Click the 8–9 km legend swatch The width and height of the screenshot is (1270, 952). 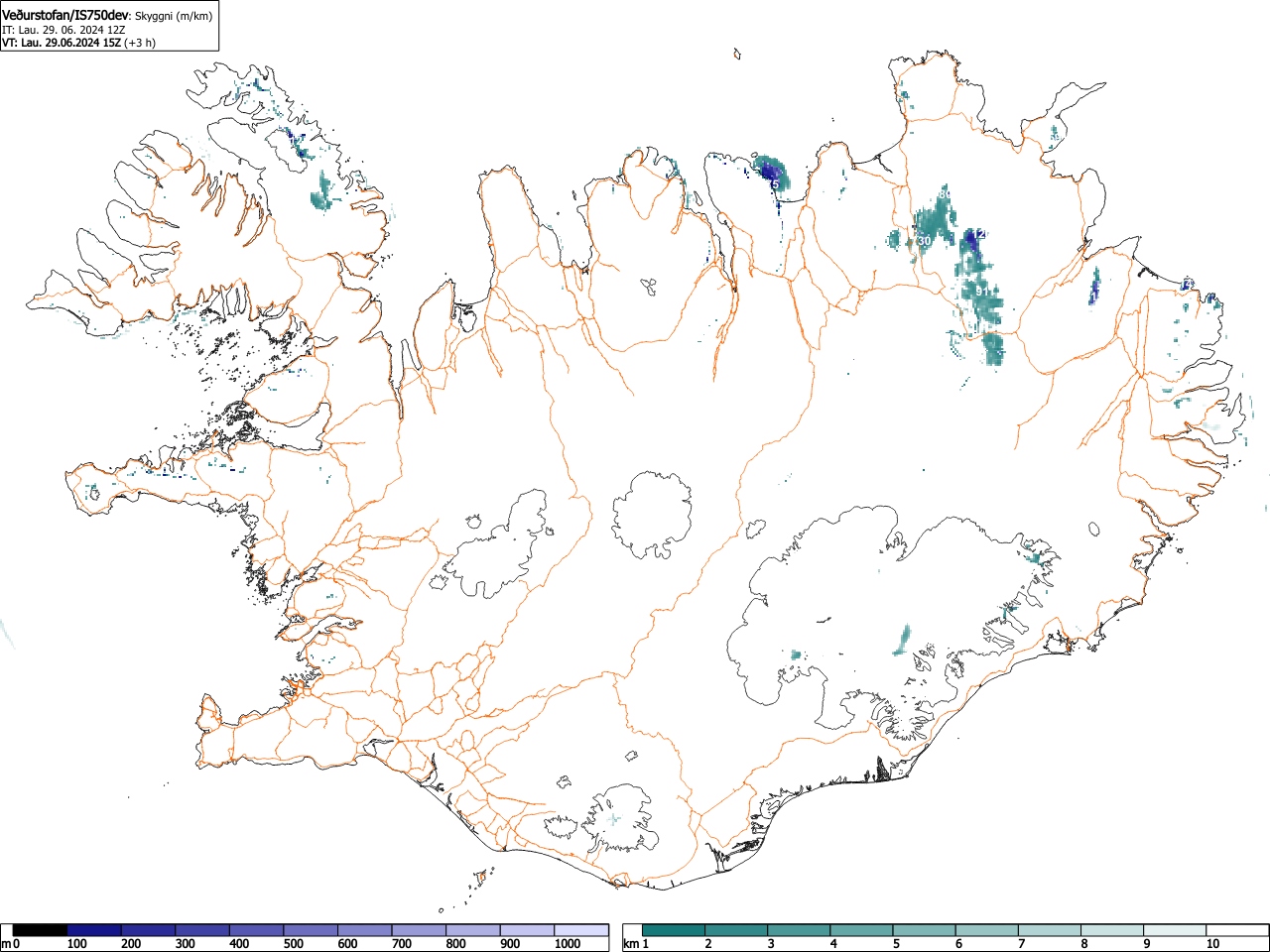[1111, 930]
